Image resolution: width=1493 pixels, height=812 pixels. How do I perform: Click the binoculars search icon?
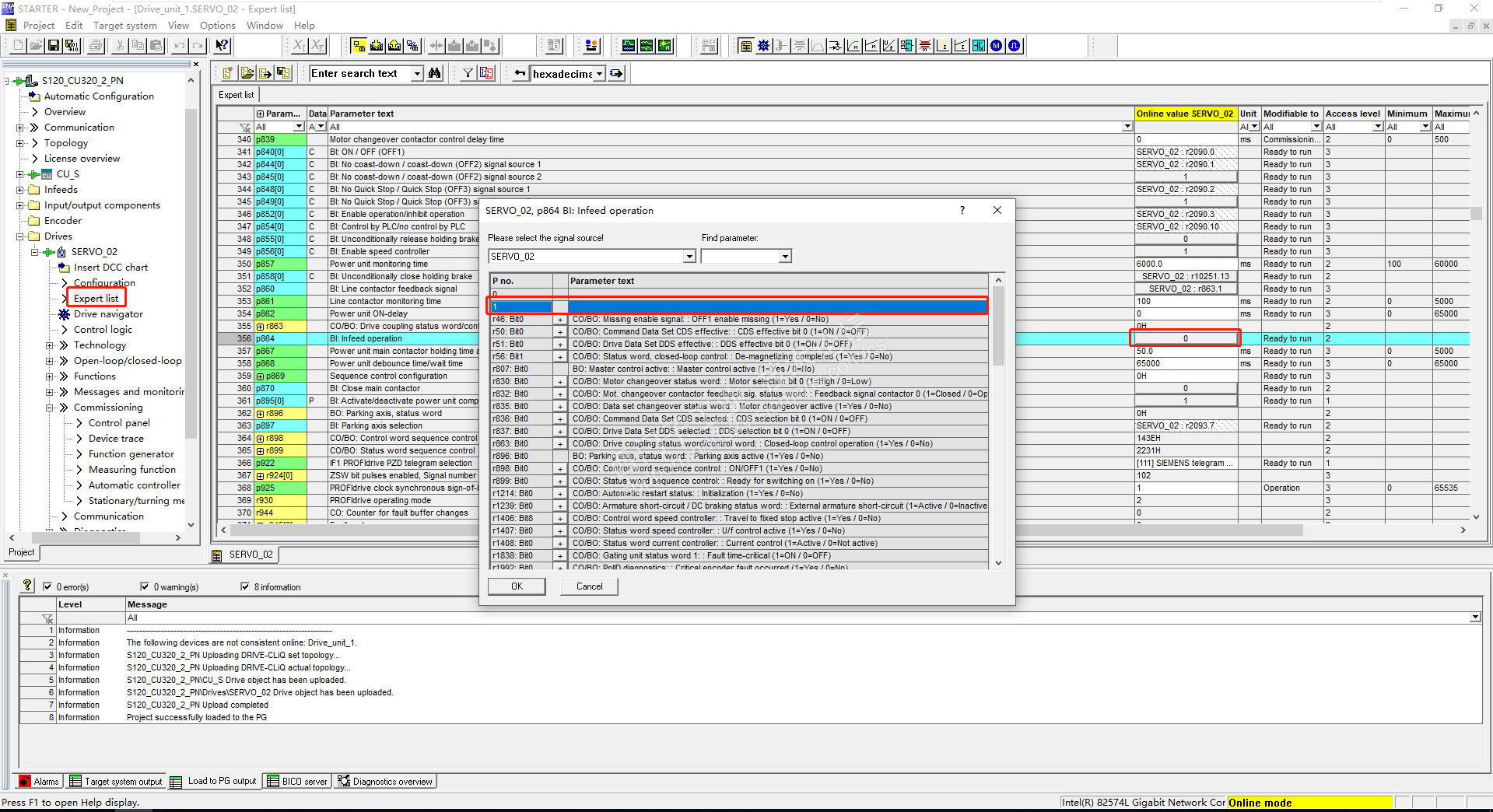point(435,73)
